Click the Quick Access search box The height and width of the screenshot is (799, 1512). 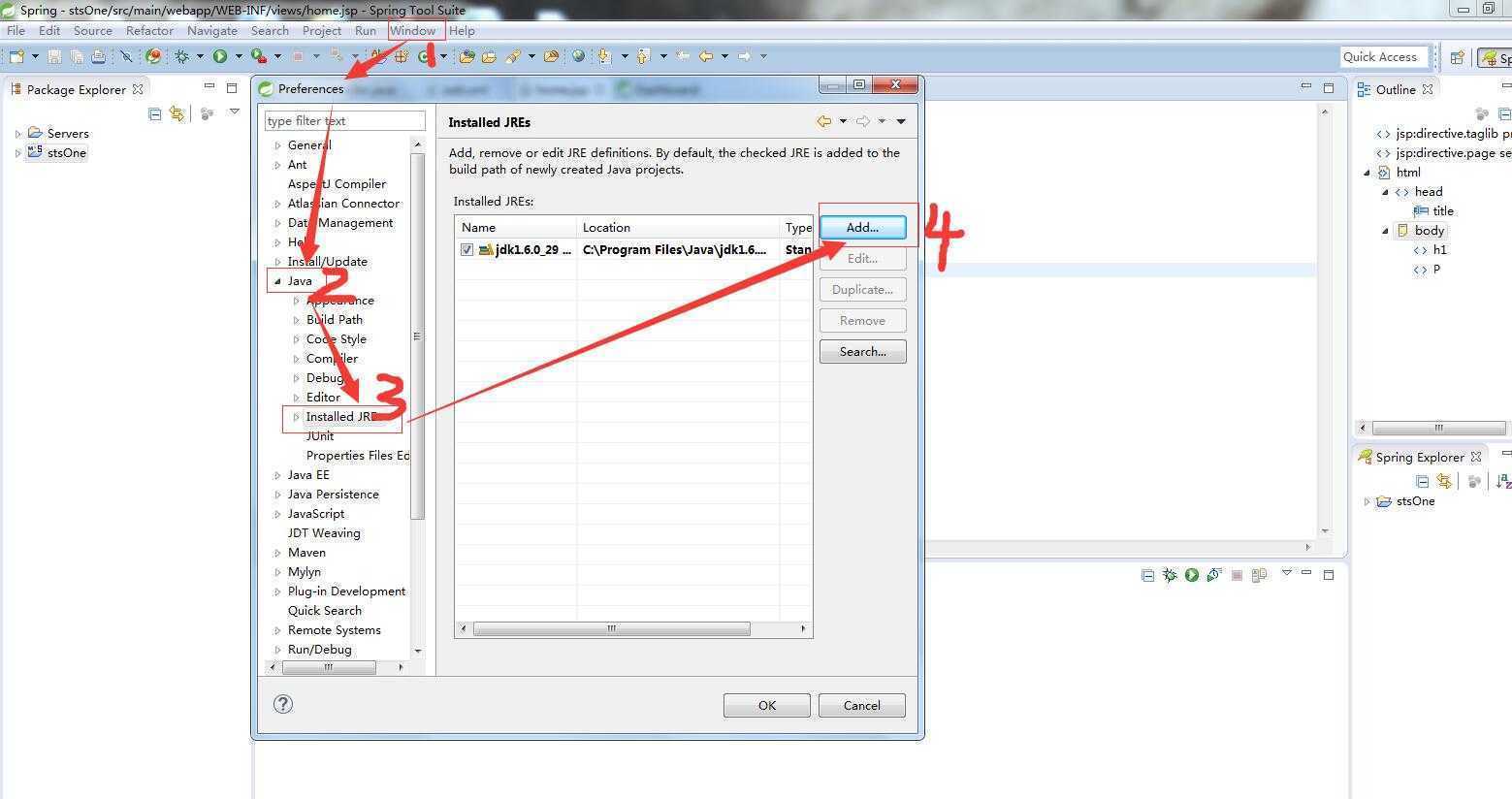pyautogui.click(x=1384, y=56)
